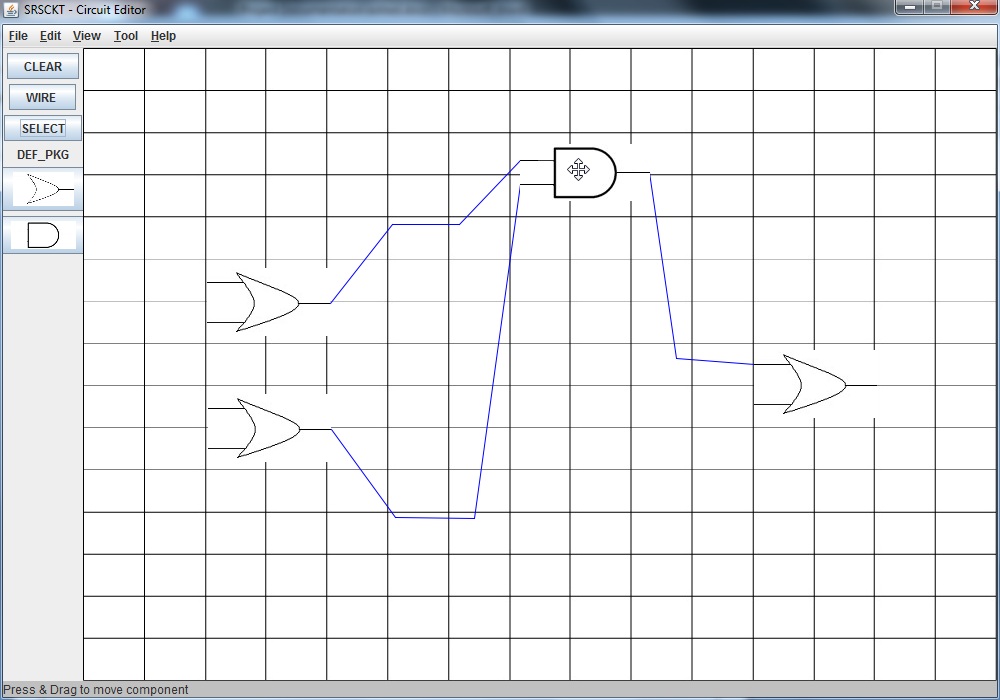Open the Edit menu

[50, 36]
